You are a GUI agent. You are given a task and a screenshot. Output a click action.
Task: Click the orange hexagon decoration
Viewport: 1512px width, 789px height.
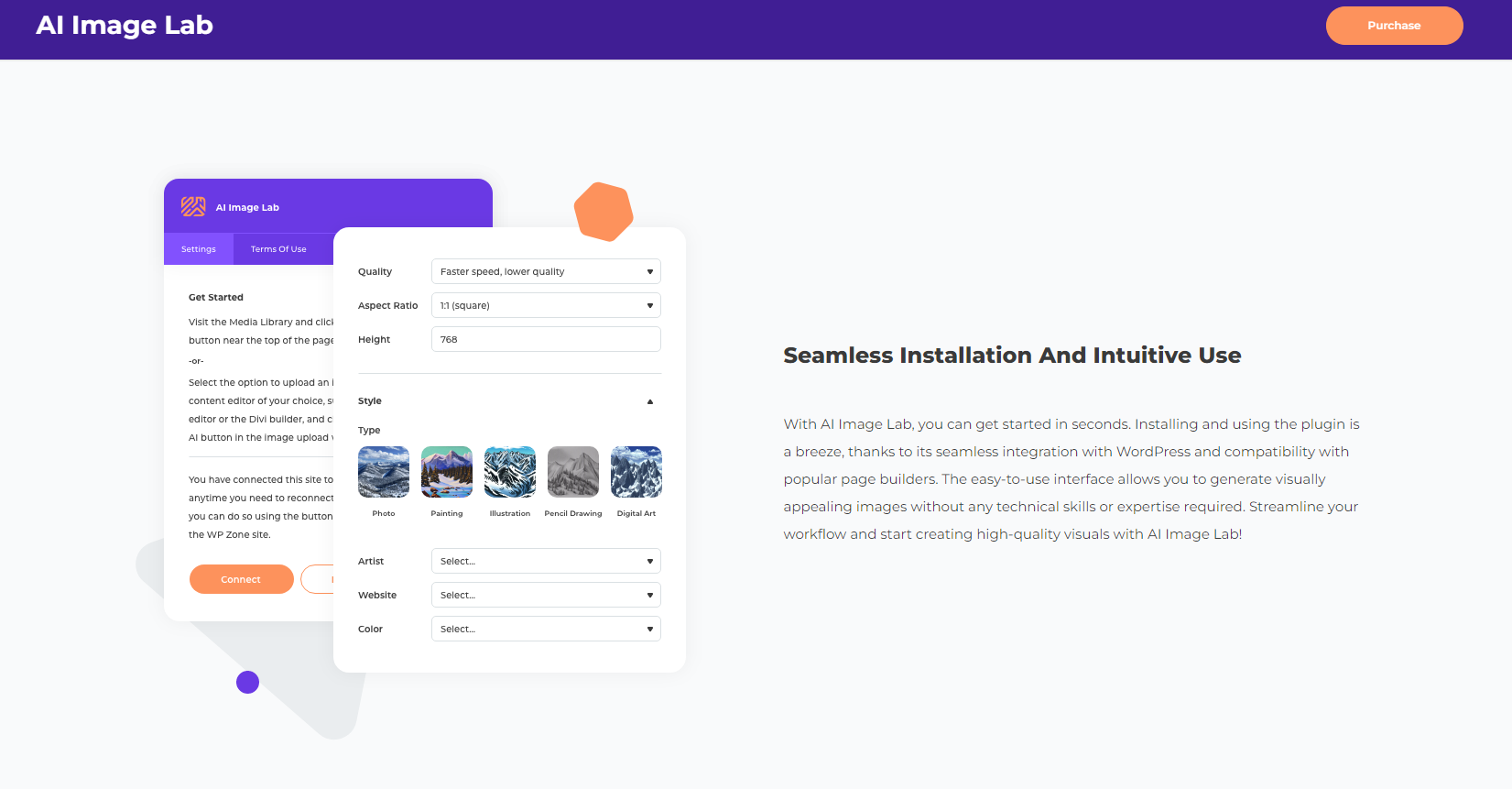coord(604,212)
